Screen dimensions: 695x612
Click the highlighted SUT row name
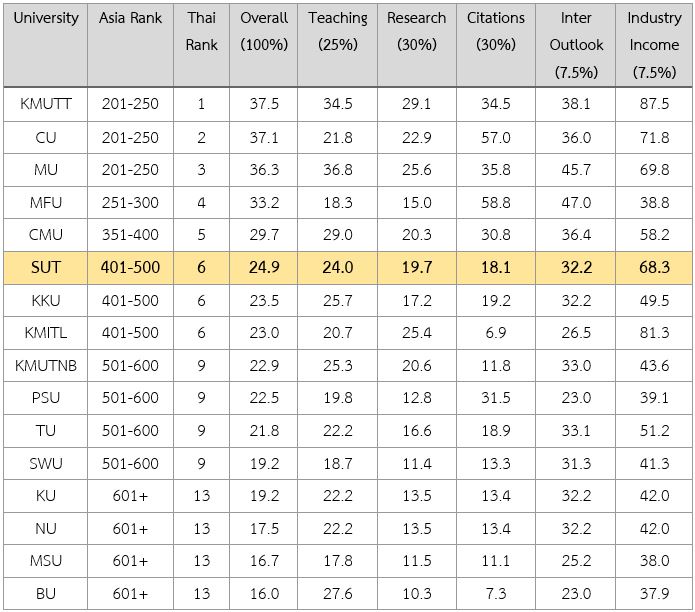coord(46,268)
